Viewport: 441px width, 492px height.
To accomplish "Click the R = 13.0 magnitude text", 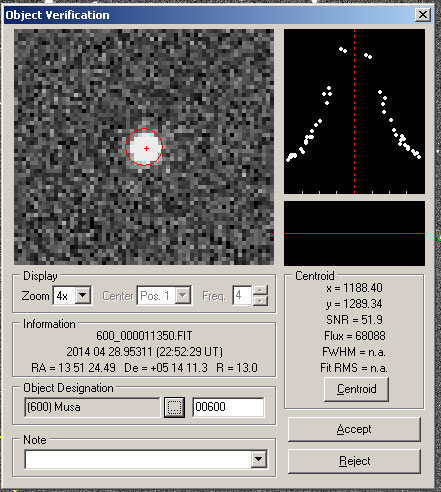I will [237, 368].
